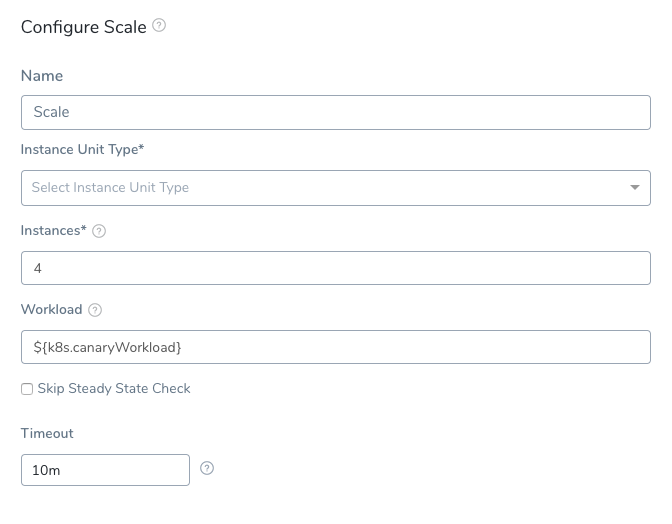Click the Instances label text
The image size is (672, 524).
point(54,231)
